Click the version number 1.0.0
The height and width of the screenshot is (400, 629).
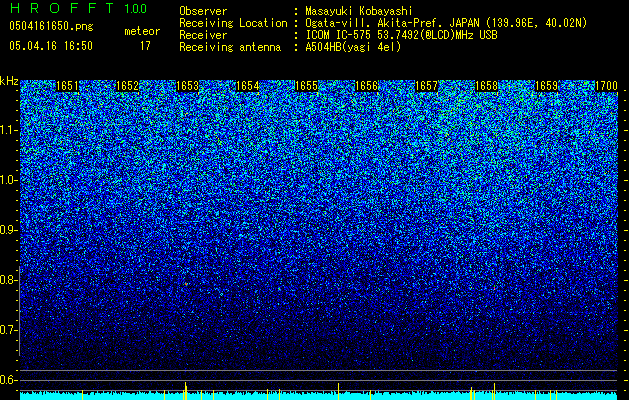click(136, 9)
